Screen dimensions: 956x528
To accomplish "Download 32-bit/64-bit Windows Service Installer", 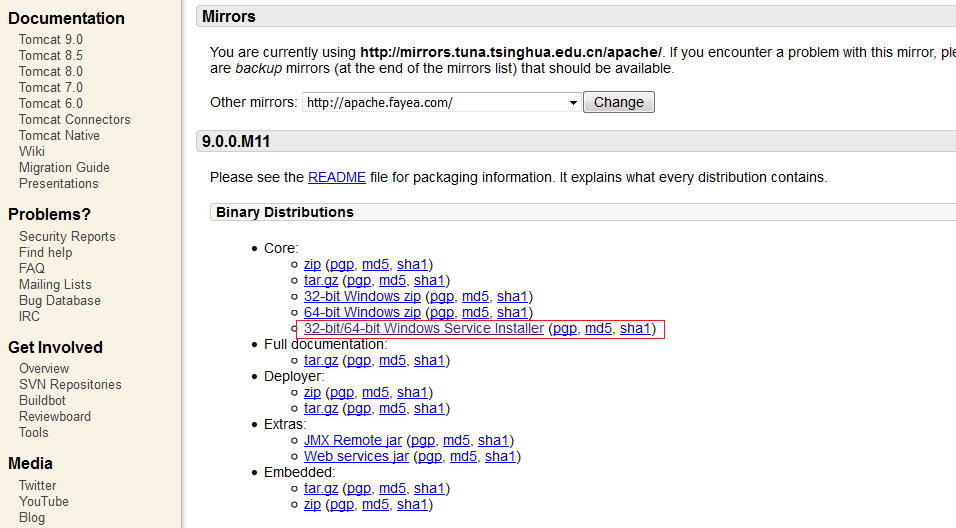I will pyautogui.click(x=424, y=329).
